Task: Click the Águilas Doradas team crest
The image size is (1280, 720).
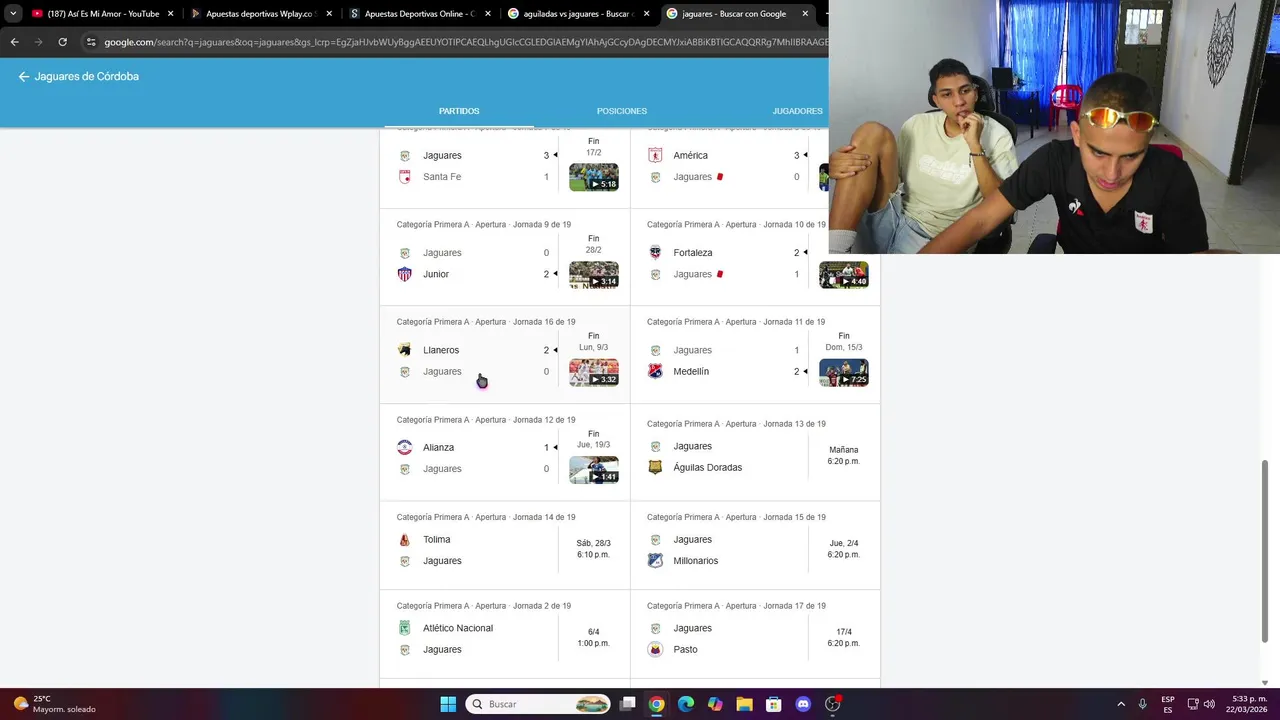Action: coord(655,467)
